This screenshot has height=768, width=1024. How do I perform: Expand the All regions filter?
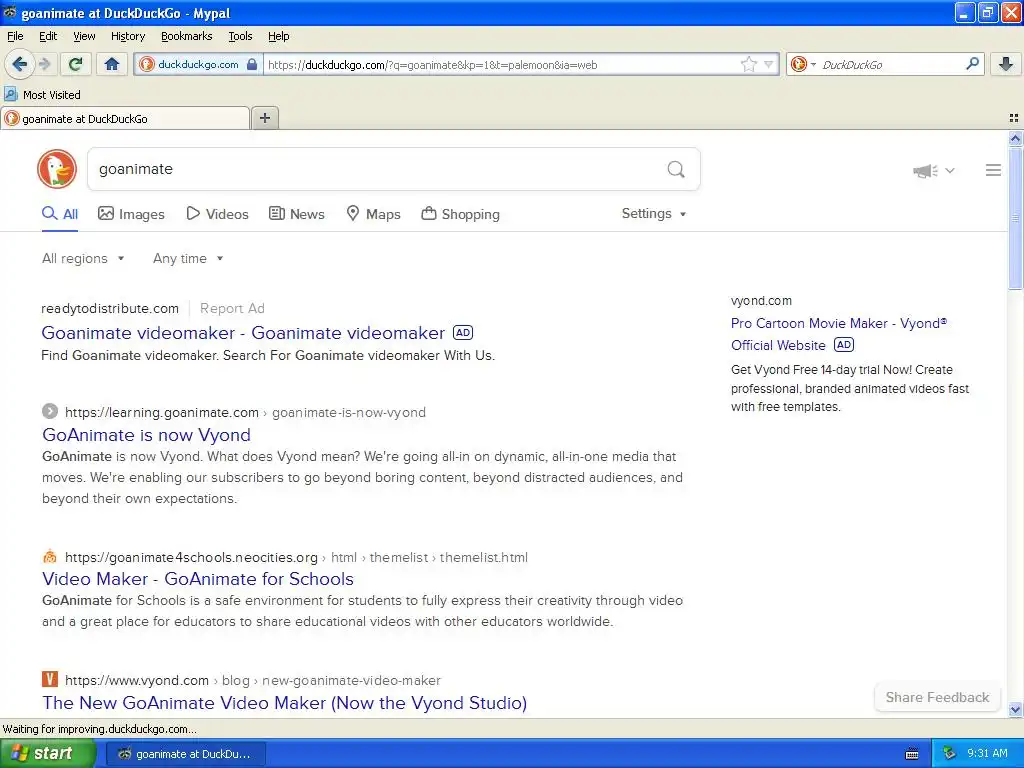tap(83, 259)
